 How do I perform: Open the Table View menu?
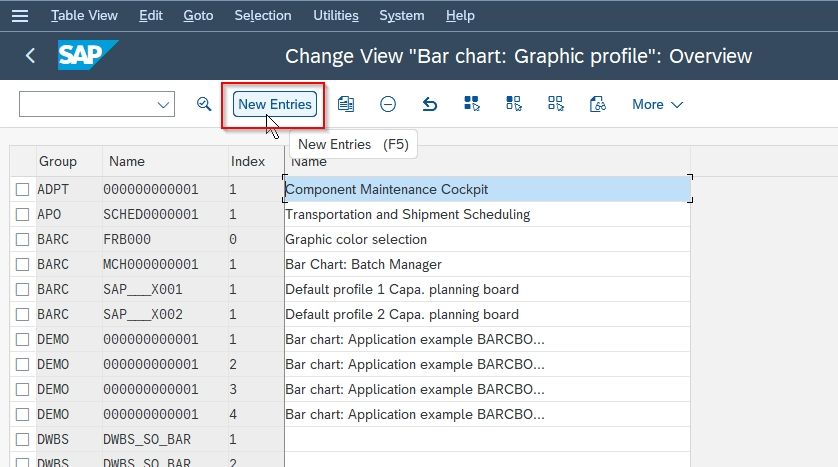pos(84,15)
